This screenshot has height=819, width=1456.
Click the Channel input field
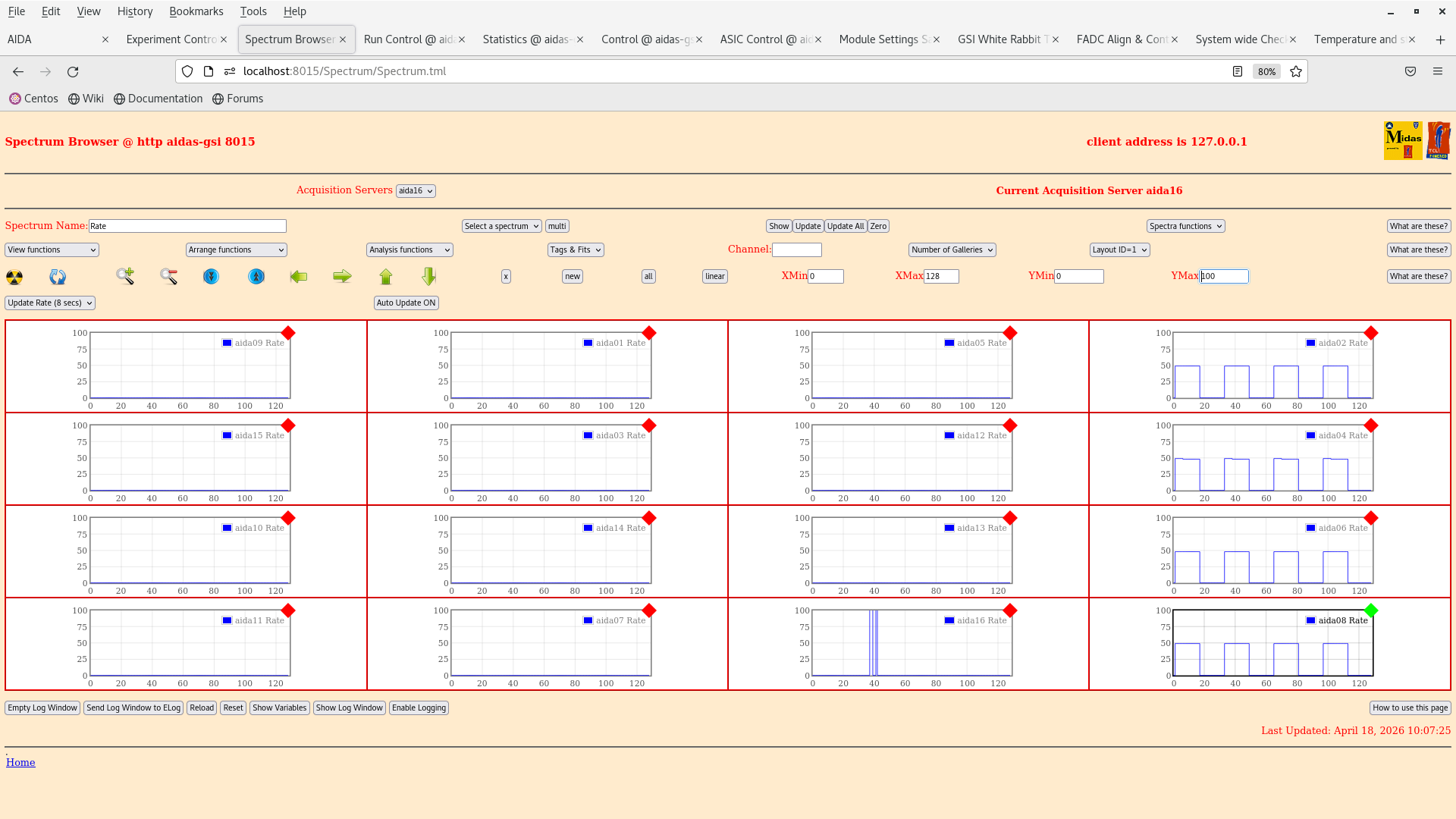click(796, 249)
